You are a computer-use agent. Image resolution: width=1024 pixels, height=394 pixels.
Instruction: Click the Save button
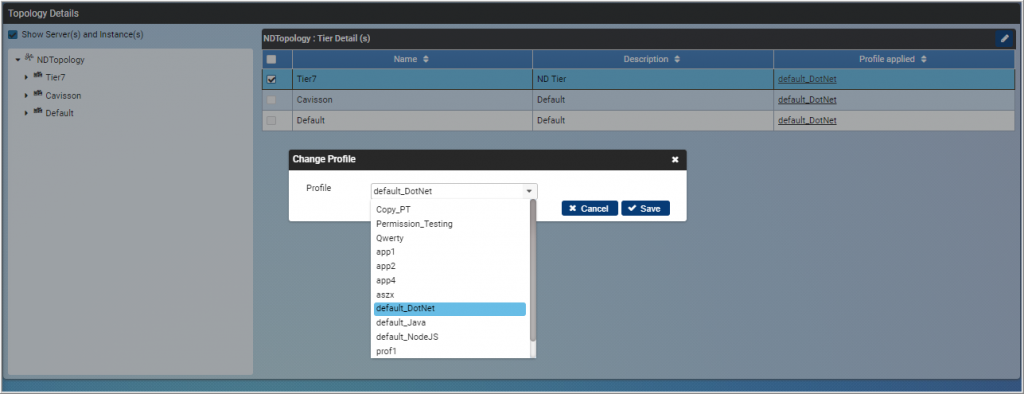click(645, 208)
